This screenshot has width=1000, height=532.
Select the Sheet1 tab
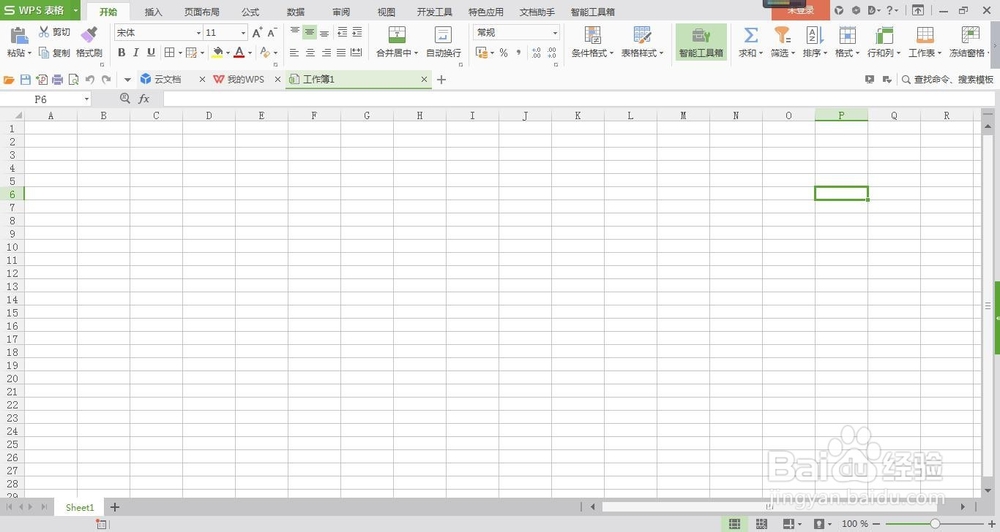80,507
